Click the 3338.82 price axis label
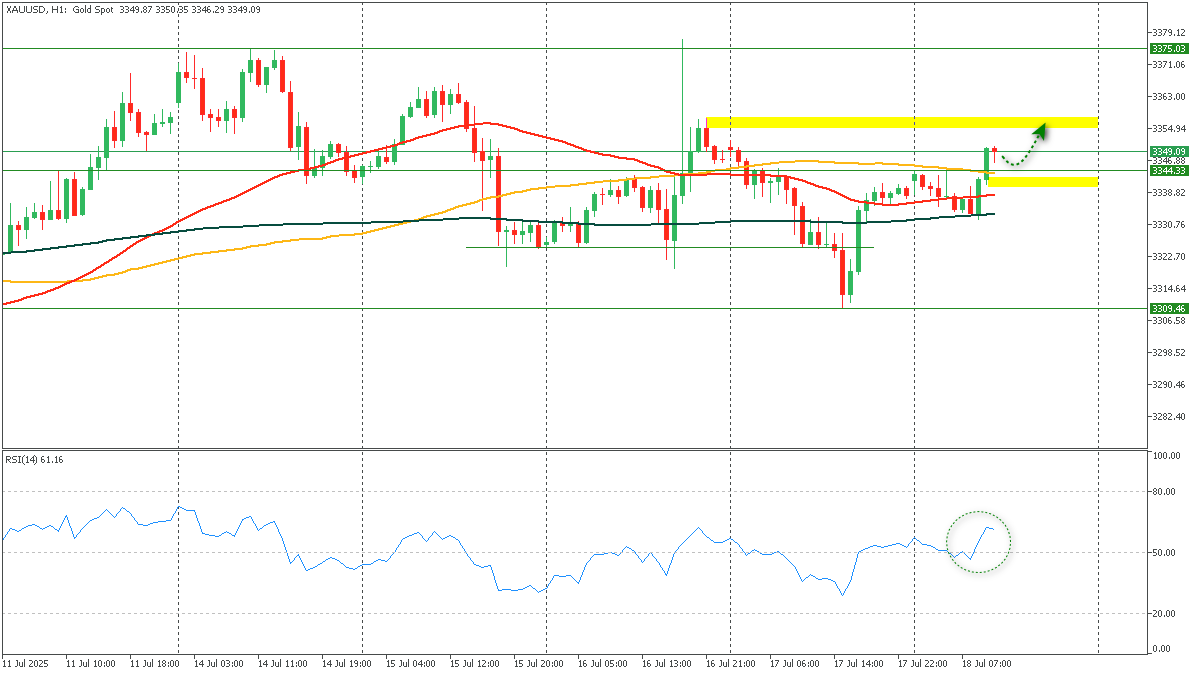The height and width of the screenshot is (675, 1200). pyautogui.click(x=1169, y=192)
